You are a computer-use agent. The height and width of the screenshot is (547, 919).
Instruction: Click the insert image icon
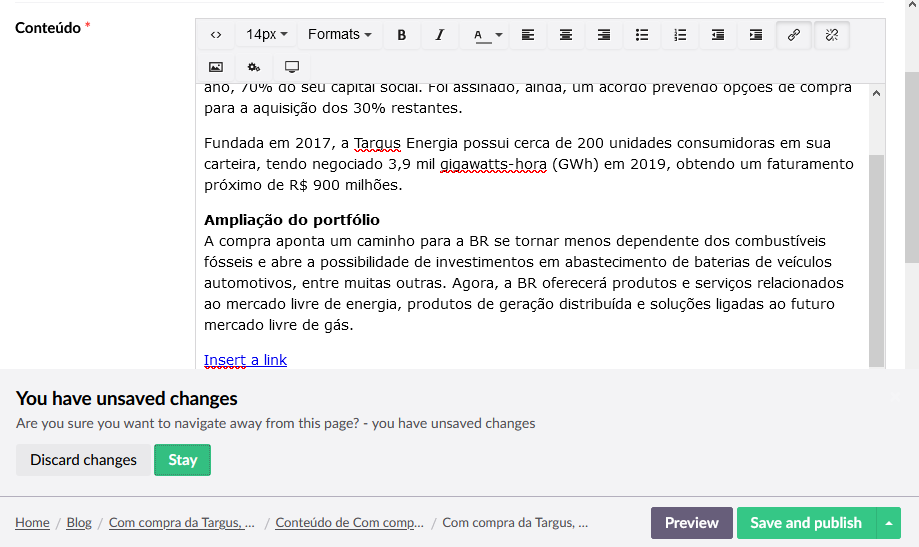[x=216, y=67]
